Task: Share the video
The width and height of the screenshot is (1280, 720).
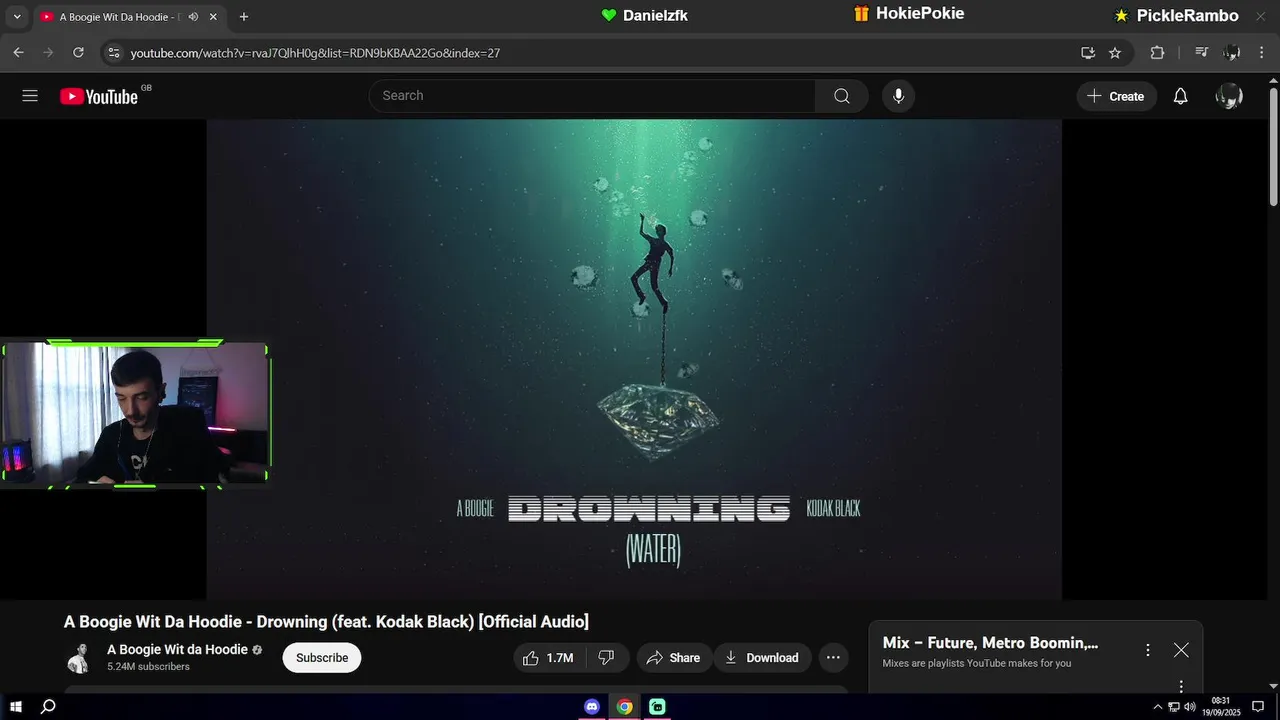Action: pos(674,658)
